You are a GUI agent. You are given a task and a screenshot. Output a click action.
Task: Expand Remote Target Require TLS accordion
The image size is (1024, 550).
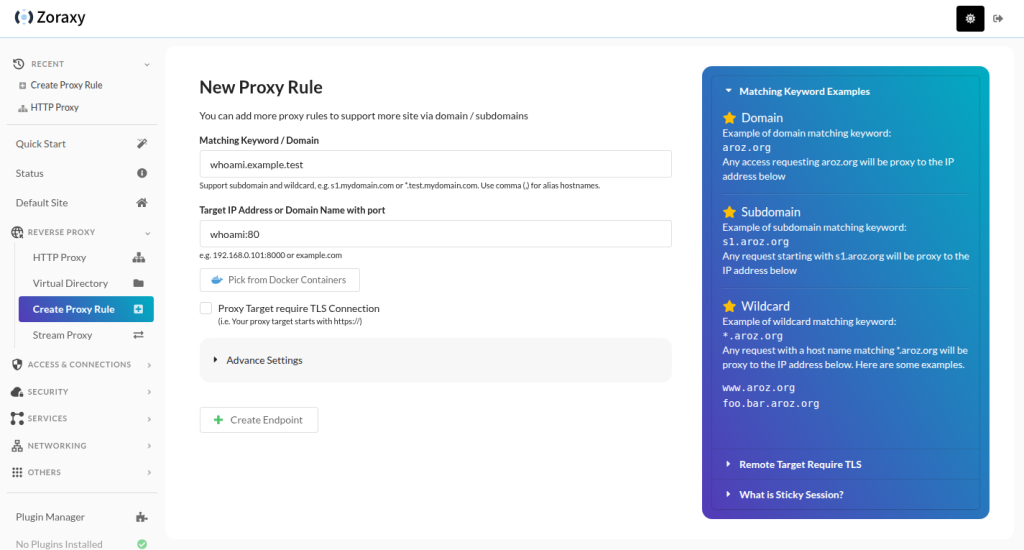(846, 464)
